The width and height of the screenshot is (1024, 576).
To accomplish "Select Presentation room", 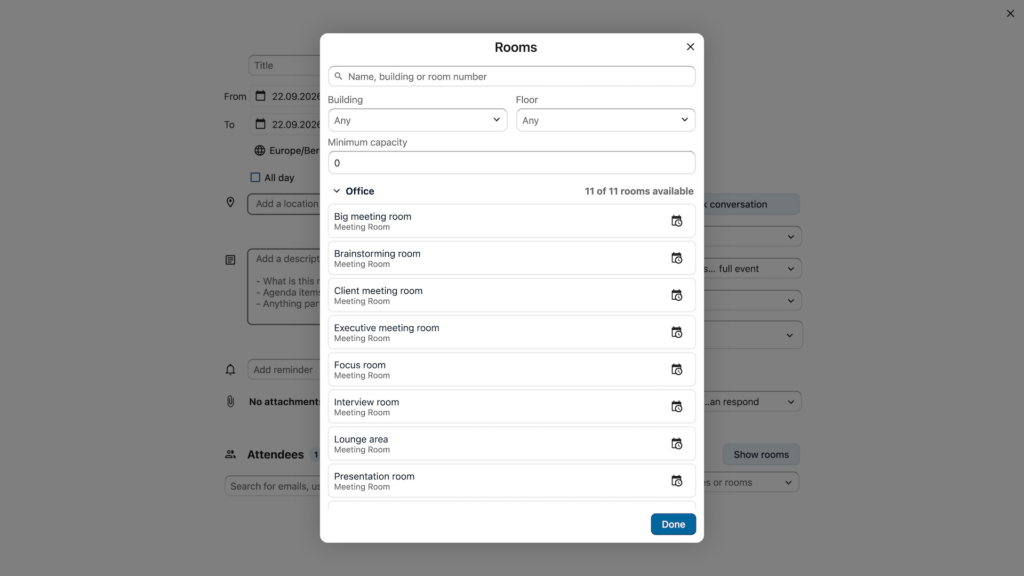I will 512,481.
